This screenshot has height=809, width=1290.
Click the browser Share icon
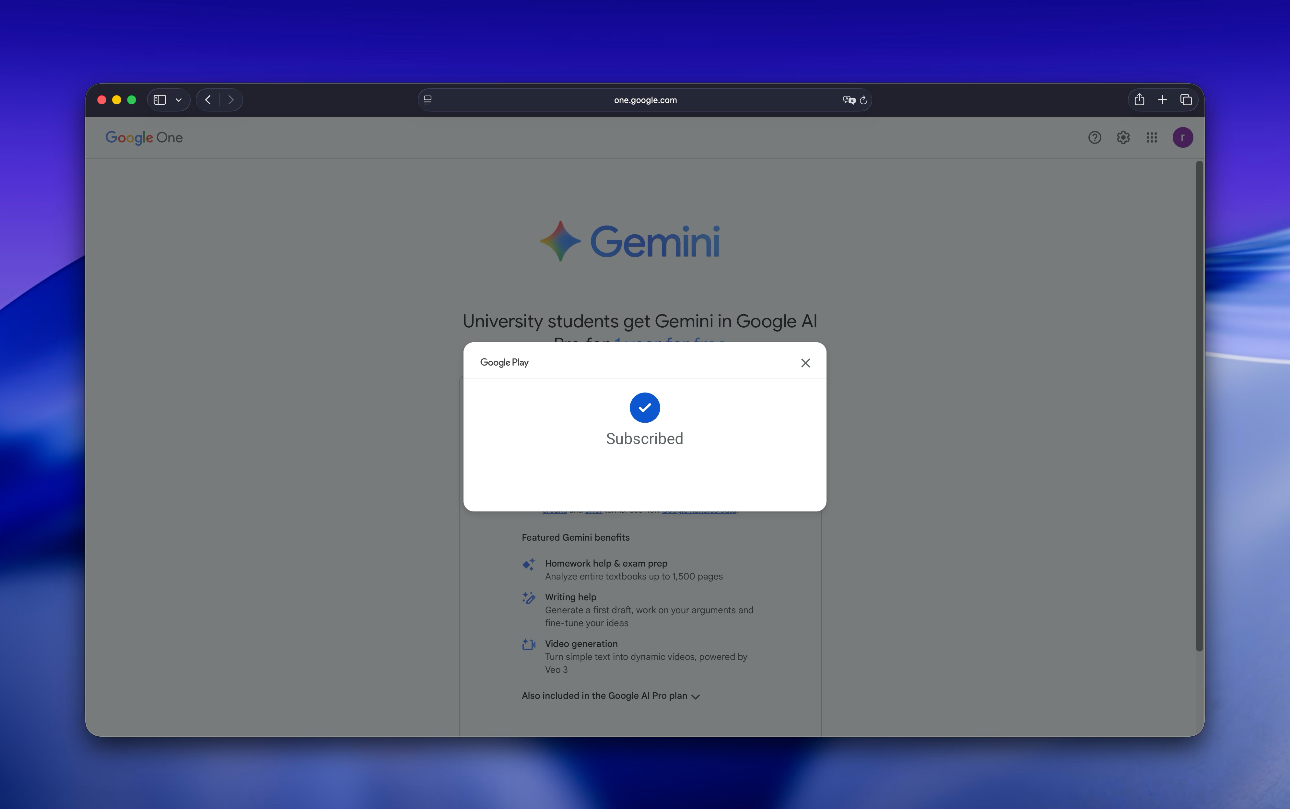click(x=1139, y=100)
